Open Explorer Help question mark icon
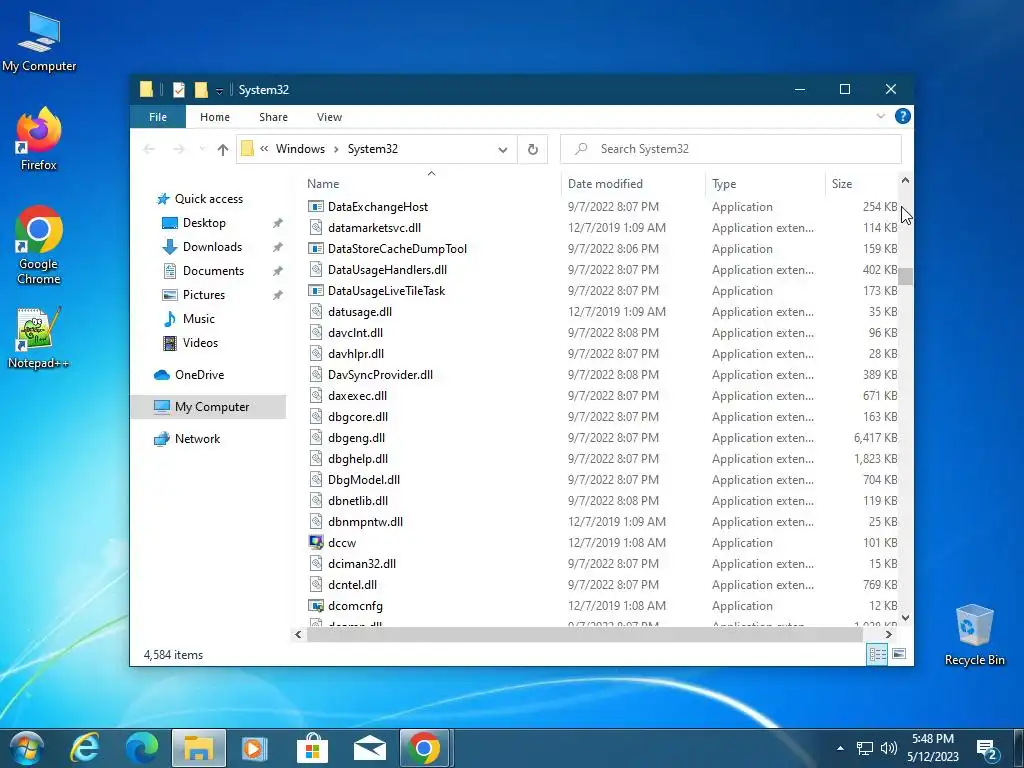The width and height of the screenshot is (1024, 768). (903, 116)
